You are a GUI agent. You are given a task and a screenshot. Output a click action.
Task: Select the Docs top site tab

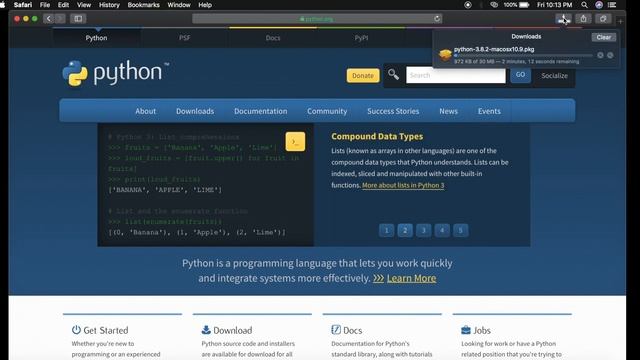tap(273, 38)
